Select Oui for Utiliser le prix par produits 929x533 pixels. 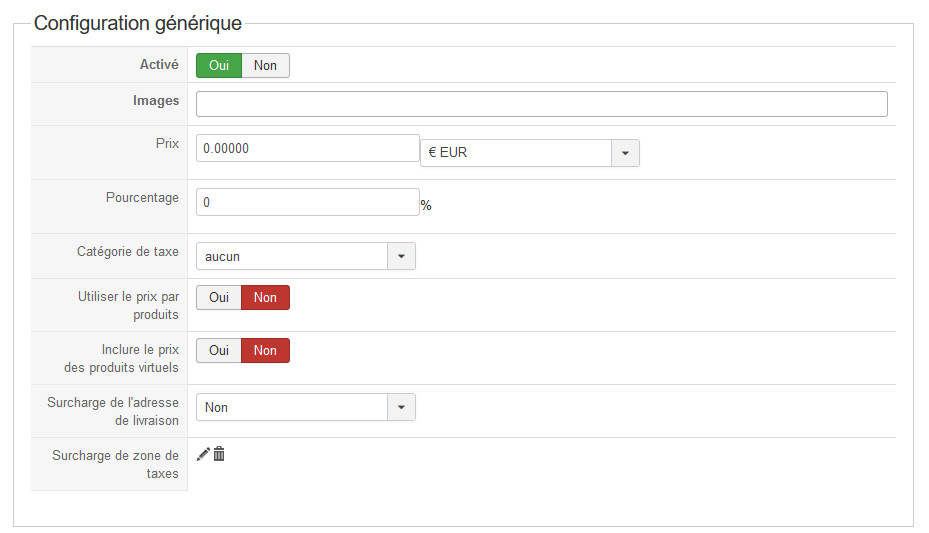[x=219, y=297]
